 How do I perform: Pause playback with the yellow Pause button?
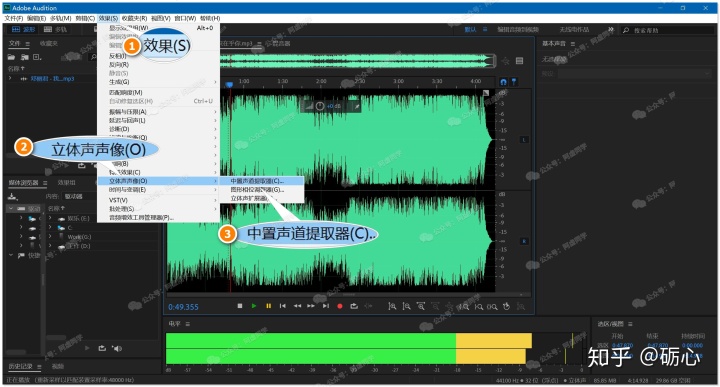tap(269, 306)
